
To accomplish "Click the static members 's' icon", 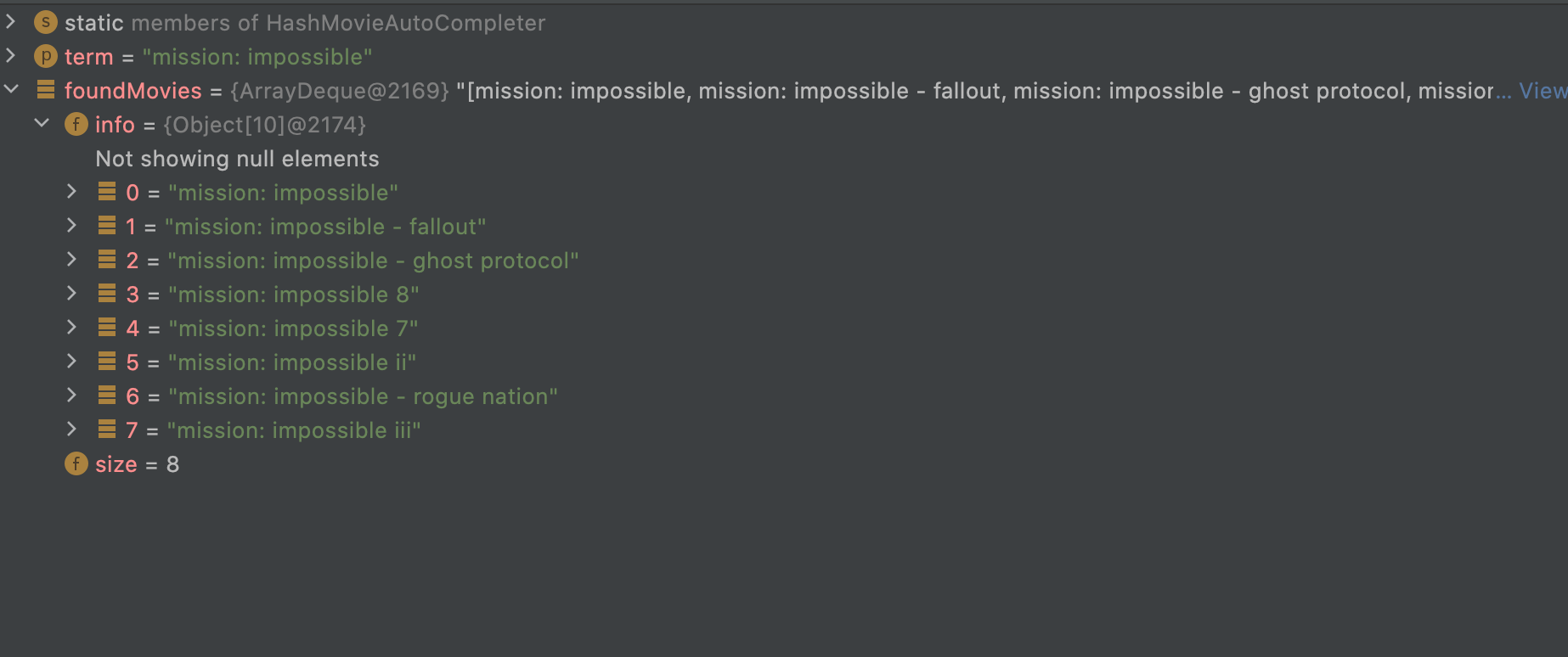I will tap(45, 22).
